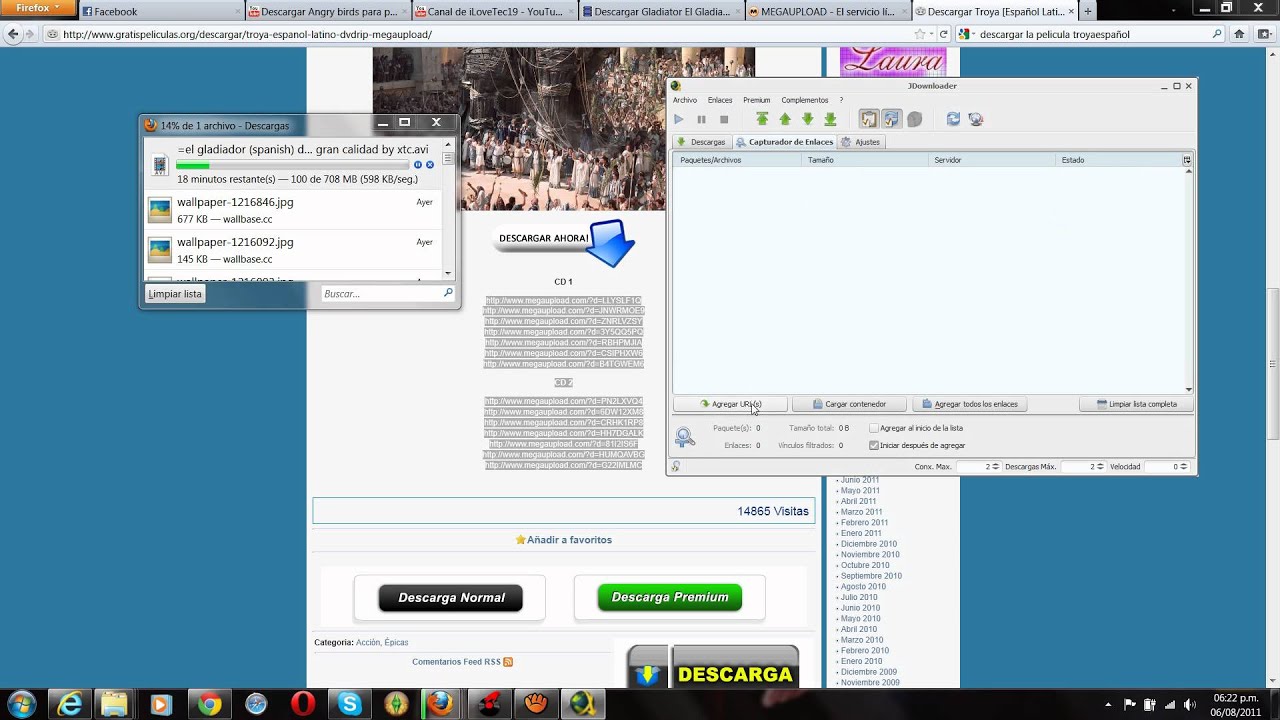Screen dimensions: 1280x720
Task: Click JDownloader update check globe icon
Action: coord(976,119)
